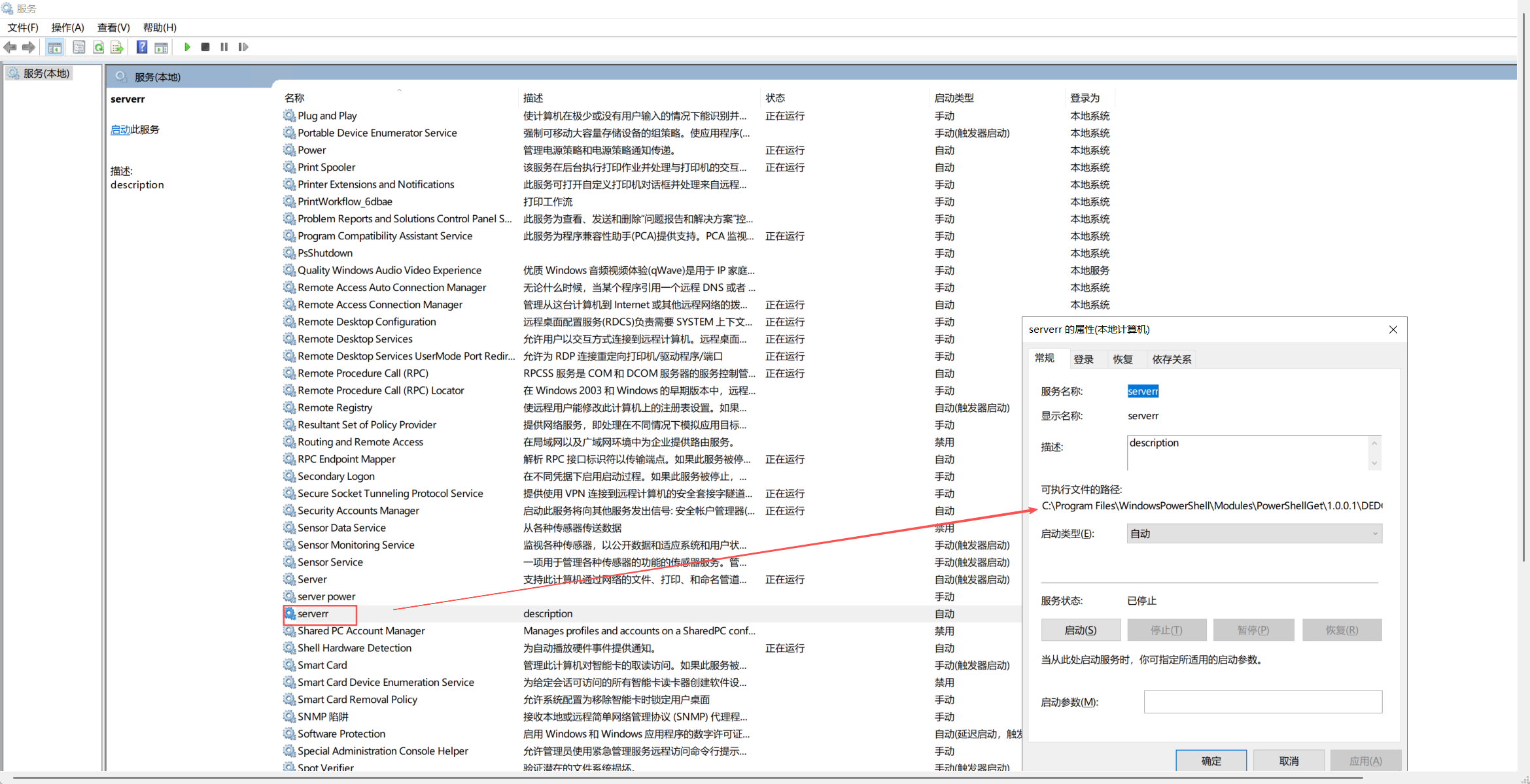Click the Pause Service toolbar icon

click(x=224, y=47)
